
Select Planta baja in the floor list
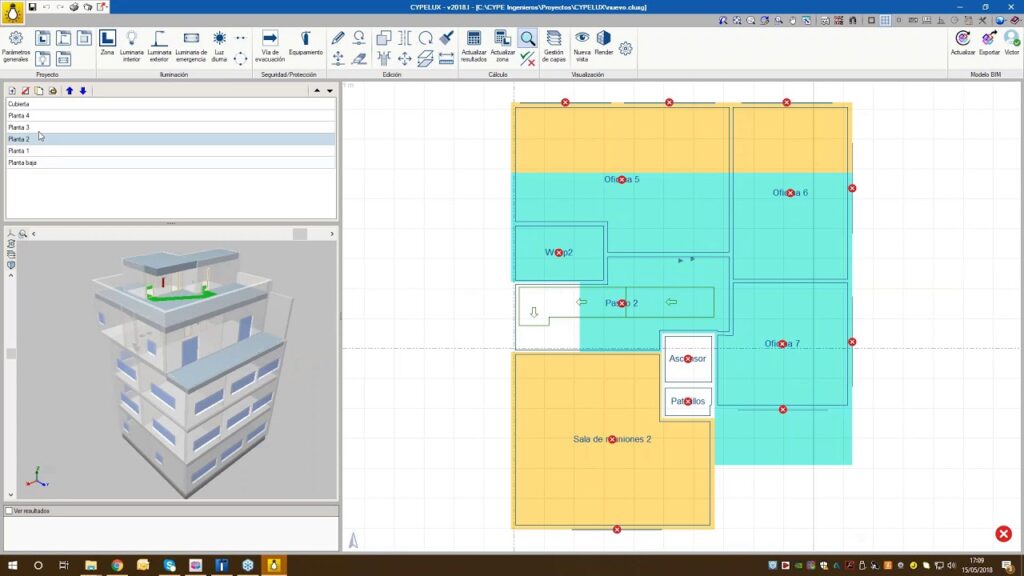(22, 162)
